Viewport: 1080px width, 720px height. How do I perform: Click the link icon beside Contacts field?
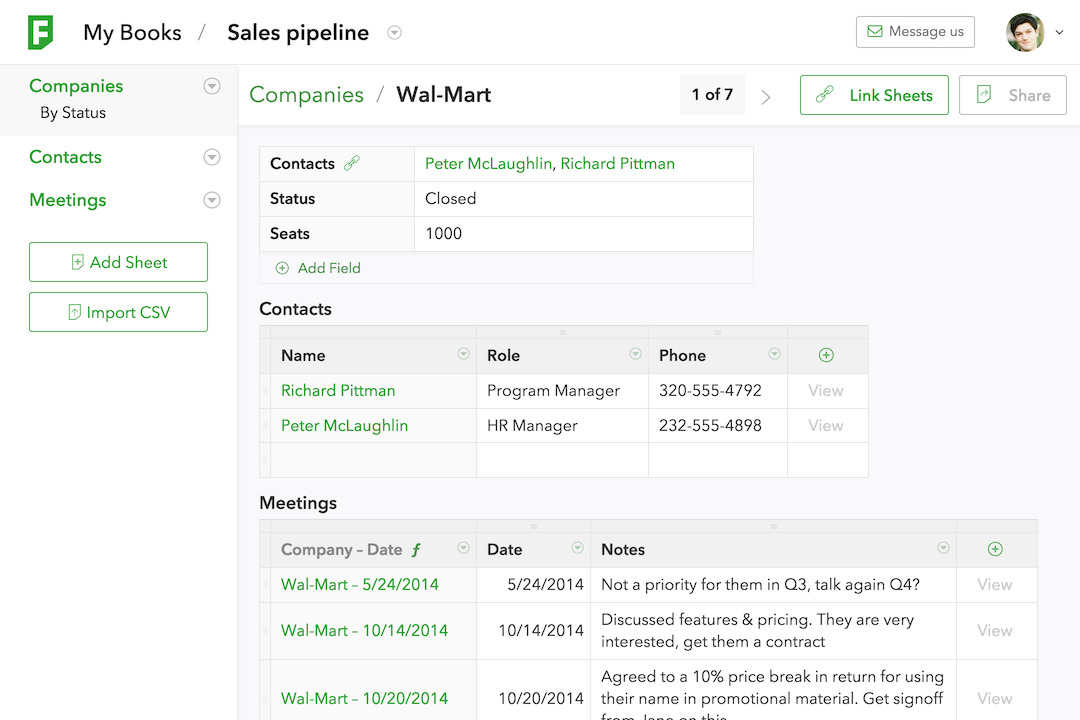[x=352, y=163]
